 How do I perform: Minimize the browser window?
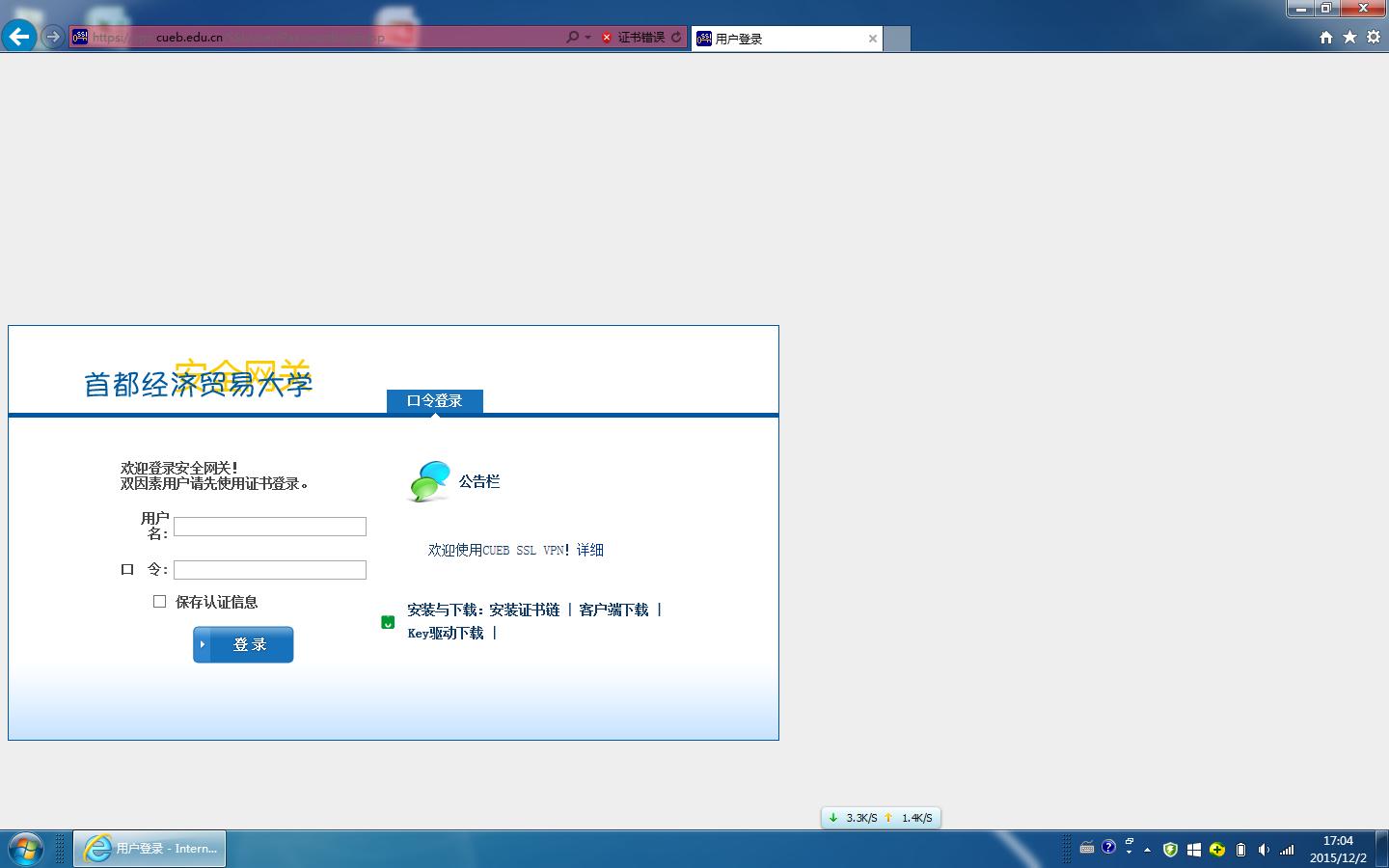tap(1300, 9)
